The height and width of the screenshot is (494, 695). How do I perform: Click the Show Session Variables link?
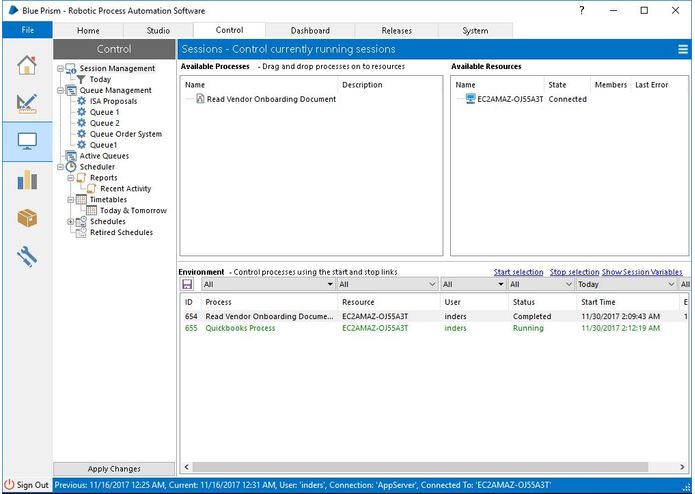click(x=642, y=272)
